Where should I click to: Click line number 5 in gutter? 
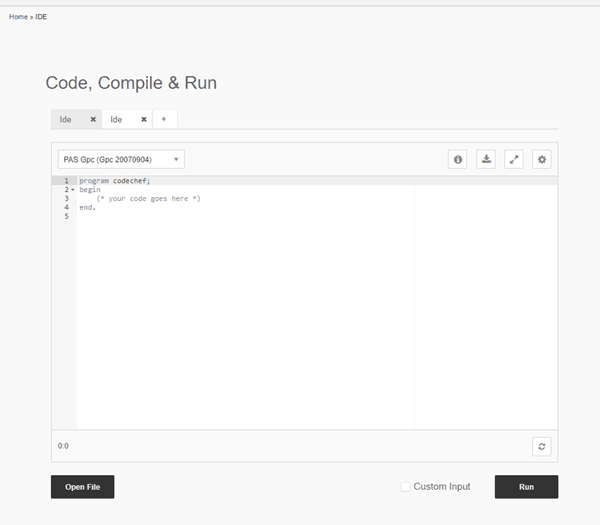pos(67,216)
